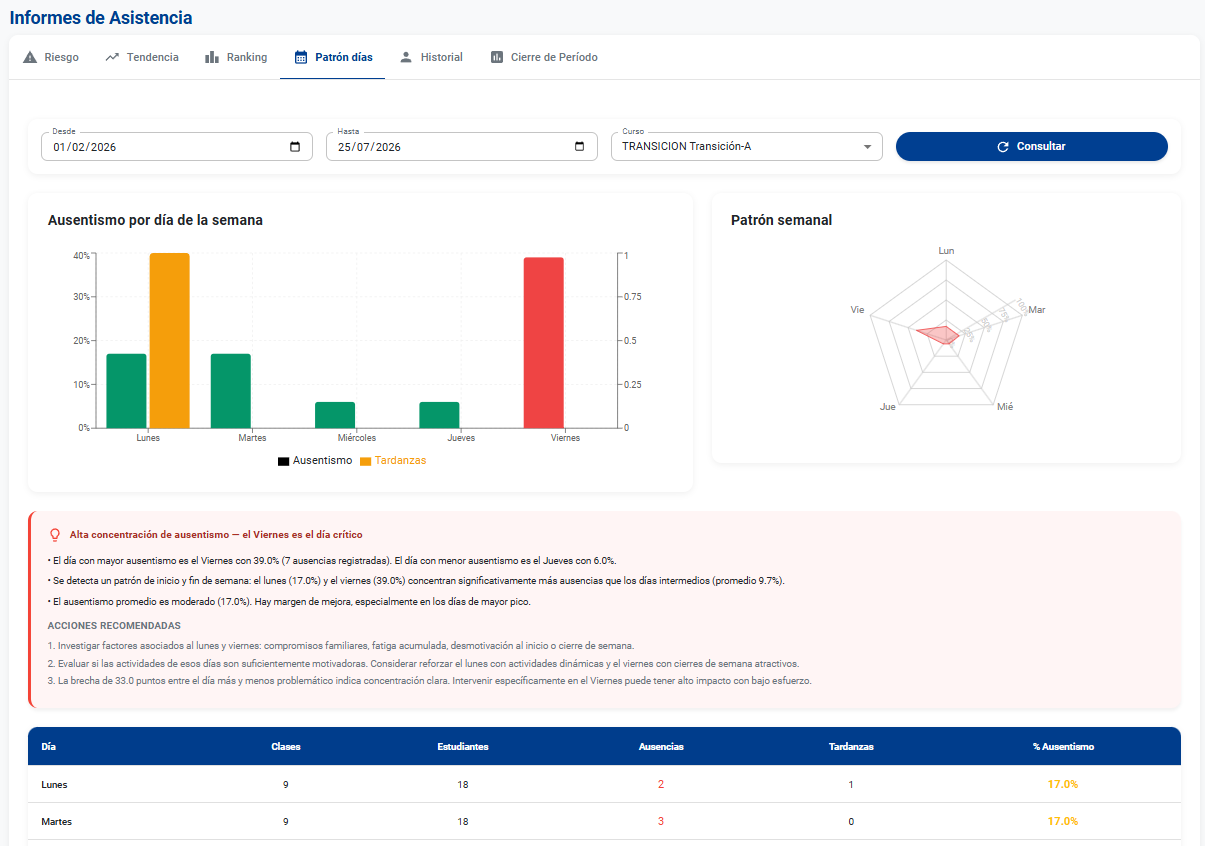The width and height of the screenshot is (1205, 846).
Task: Switch to the Historial tab
Action: pos(431,57)
